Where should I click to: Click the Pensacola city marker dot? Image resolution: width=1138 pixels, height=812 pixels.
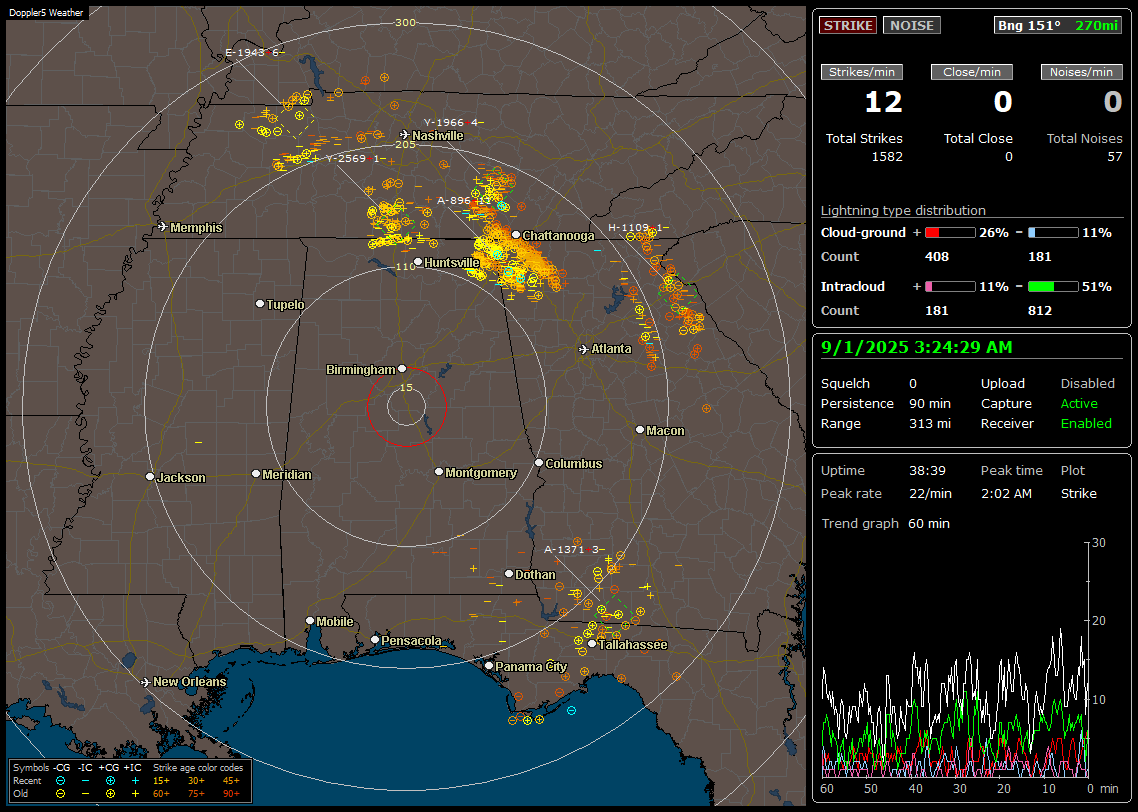coord(374,639)
